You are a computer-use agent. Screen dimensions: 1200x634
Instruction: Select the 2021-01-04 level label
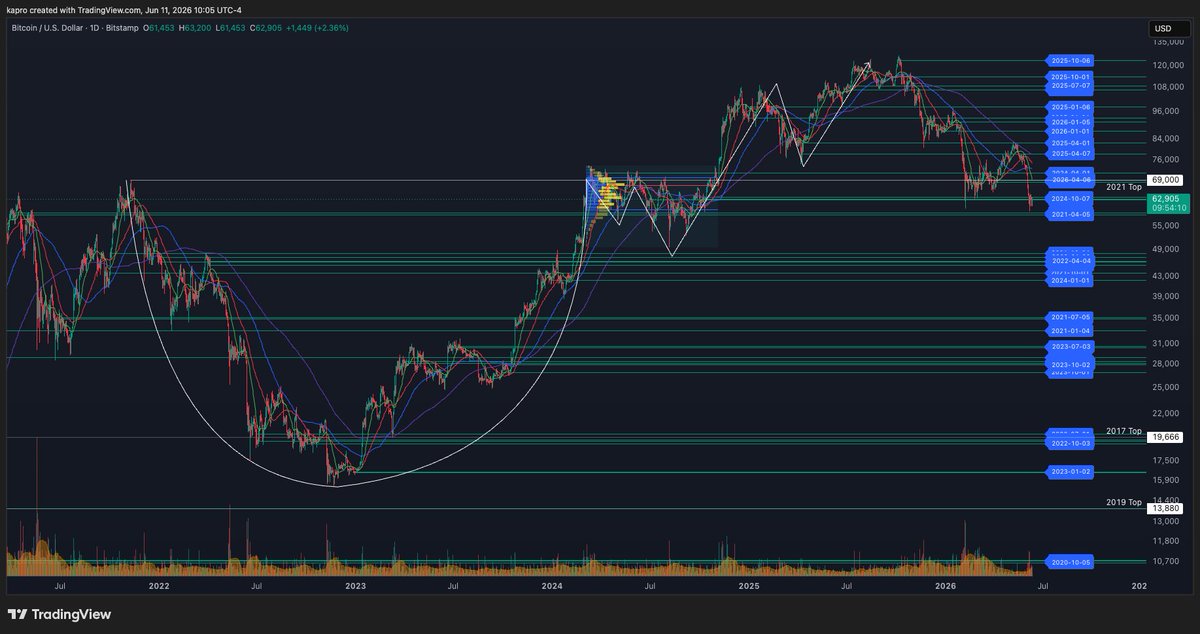[1071, 330]
